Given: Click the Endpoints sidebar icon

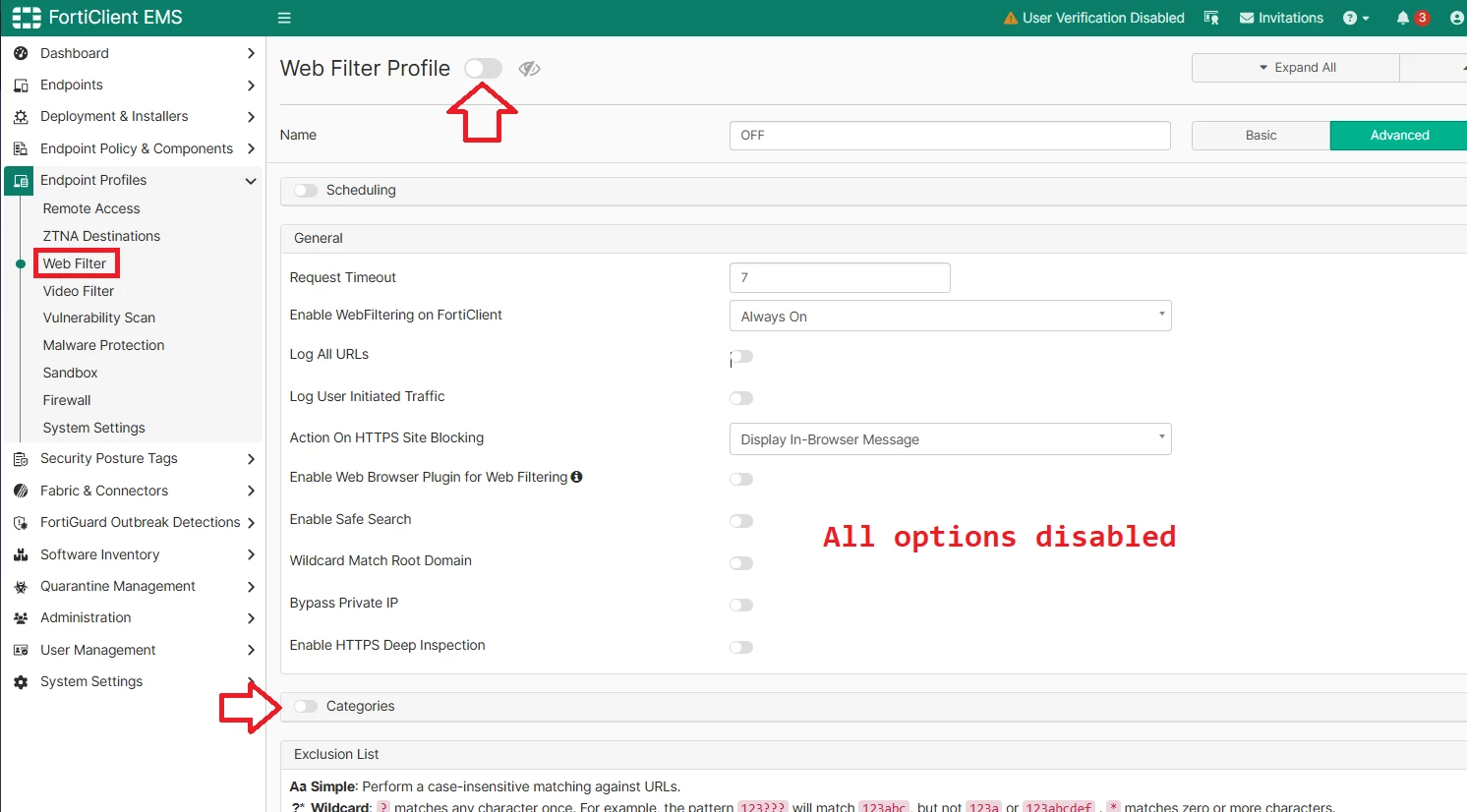Looking at the screenshot, I should 21,86.
